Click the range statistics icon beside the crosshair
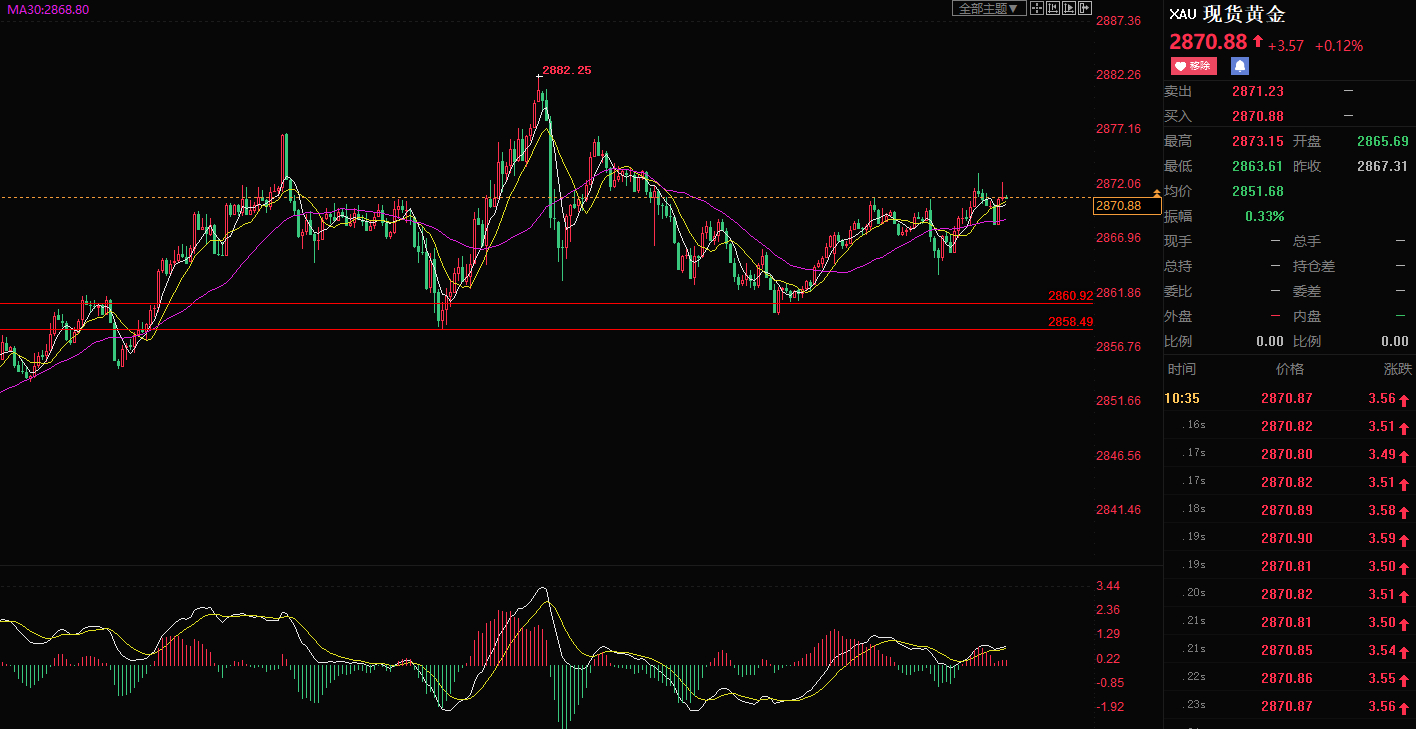 click(1052, 8)
